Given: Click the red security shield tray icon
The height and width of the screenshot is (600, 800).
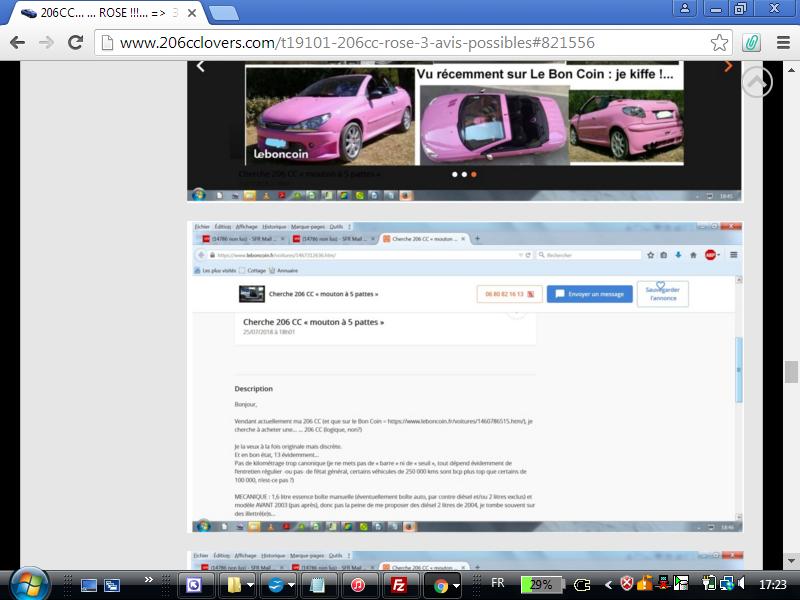Looking at the screenshot, I should [627, 583].
